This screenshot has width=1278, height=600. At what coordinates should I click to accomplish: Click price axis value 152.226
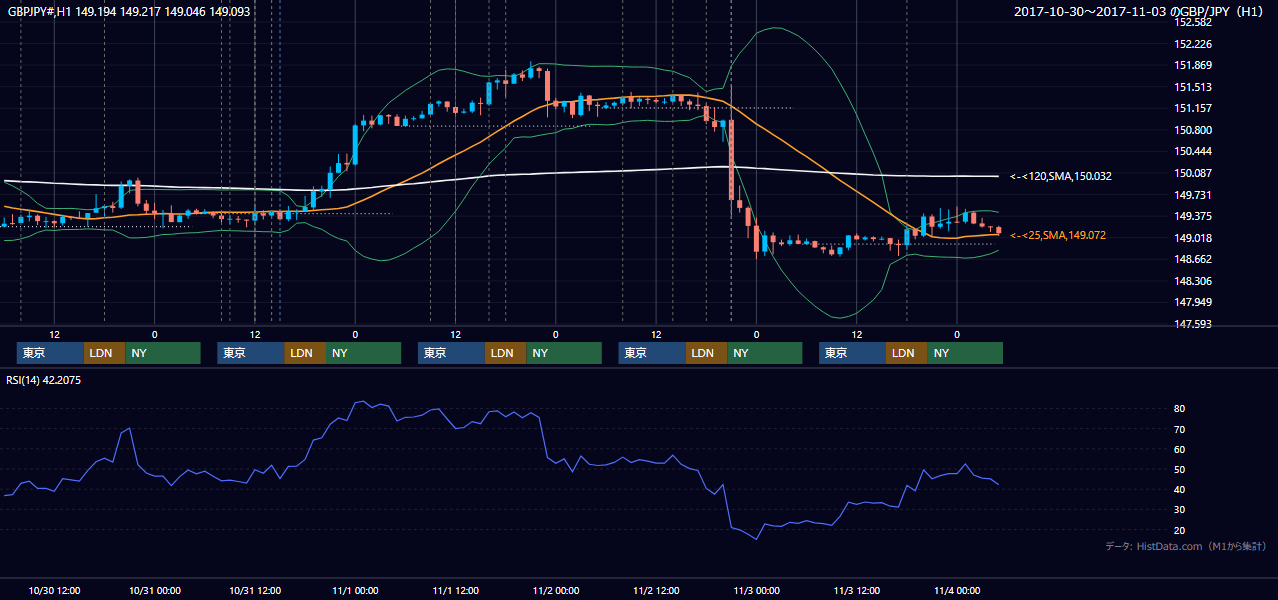point(1193,44)
